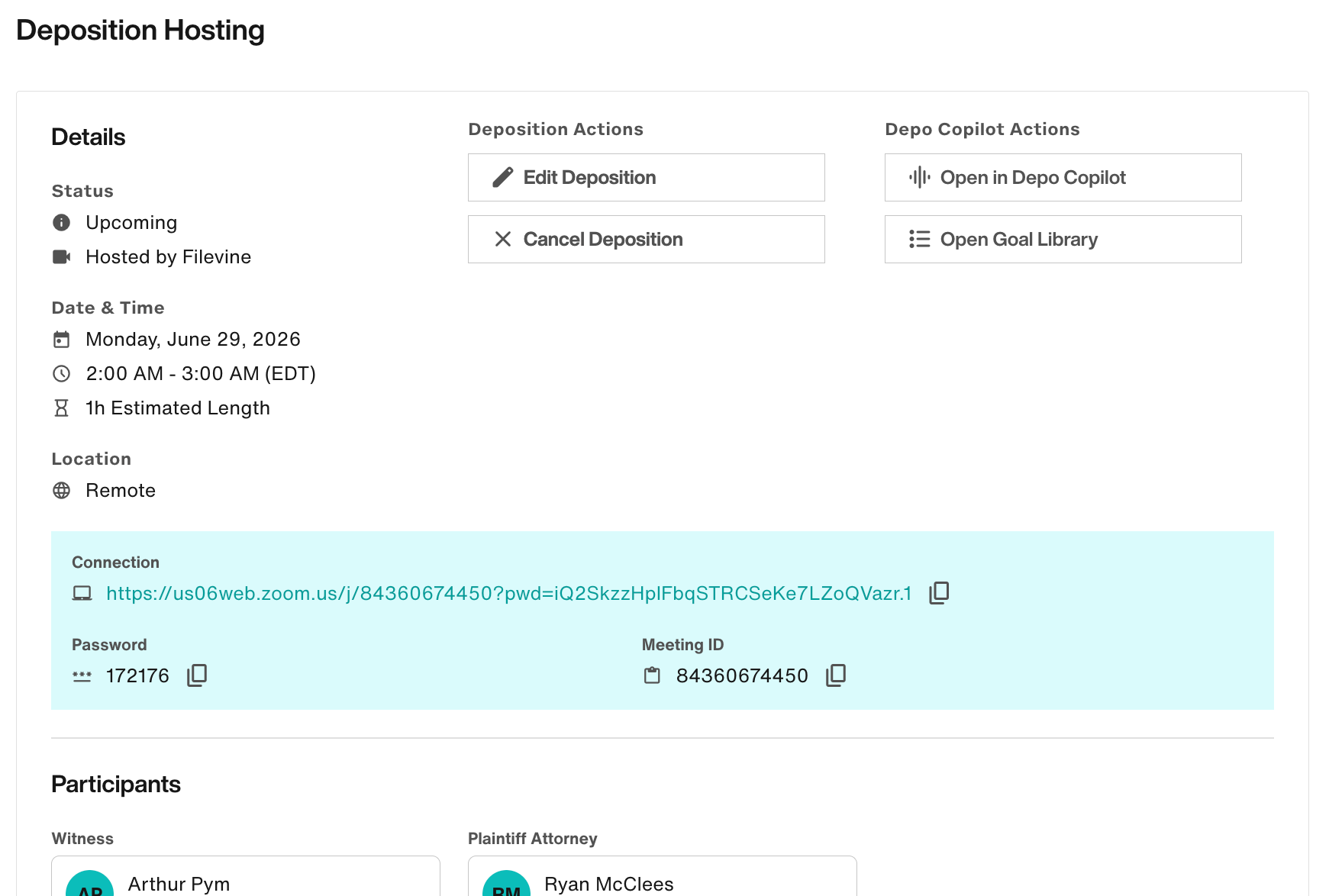Copy the meeting password 172176
This screenshot has height=896, width=1329.
197,675
